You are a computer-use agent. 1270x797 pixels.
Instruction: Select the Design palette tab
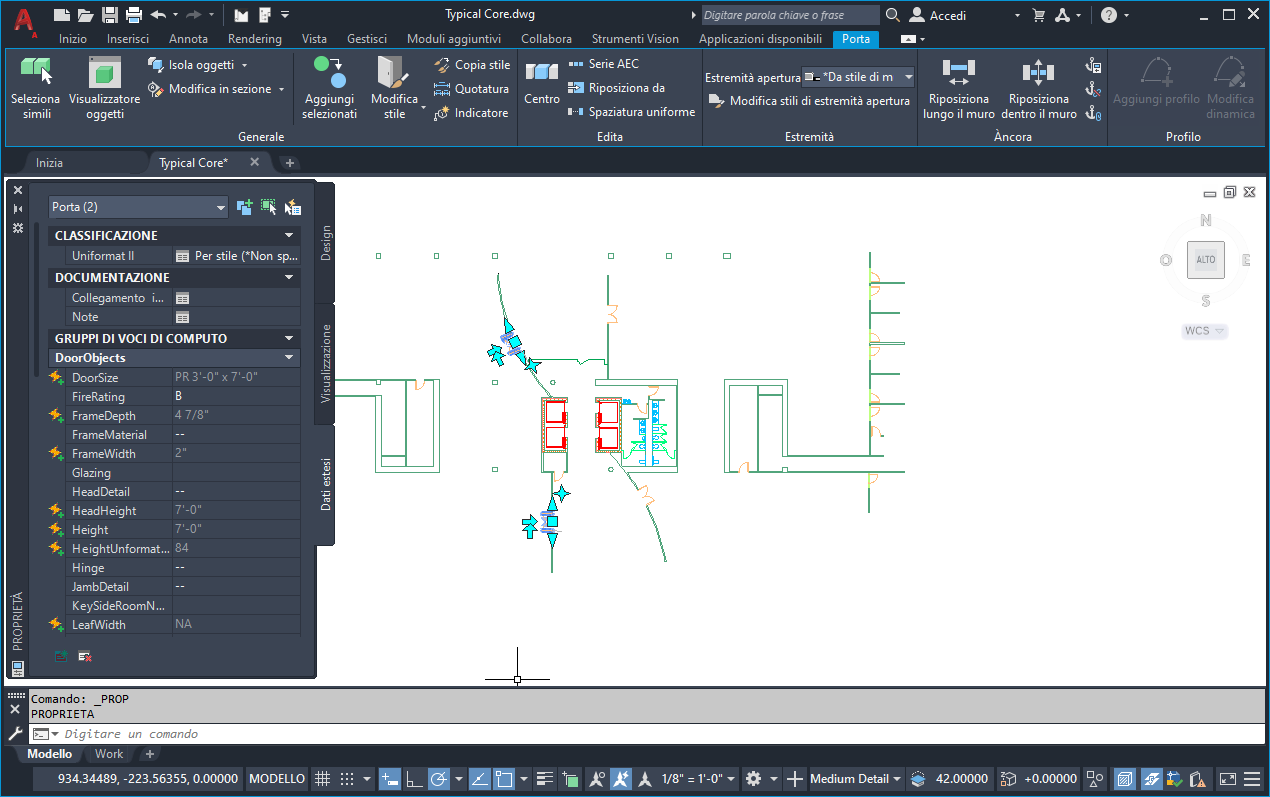[x=326, y=243]
